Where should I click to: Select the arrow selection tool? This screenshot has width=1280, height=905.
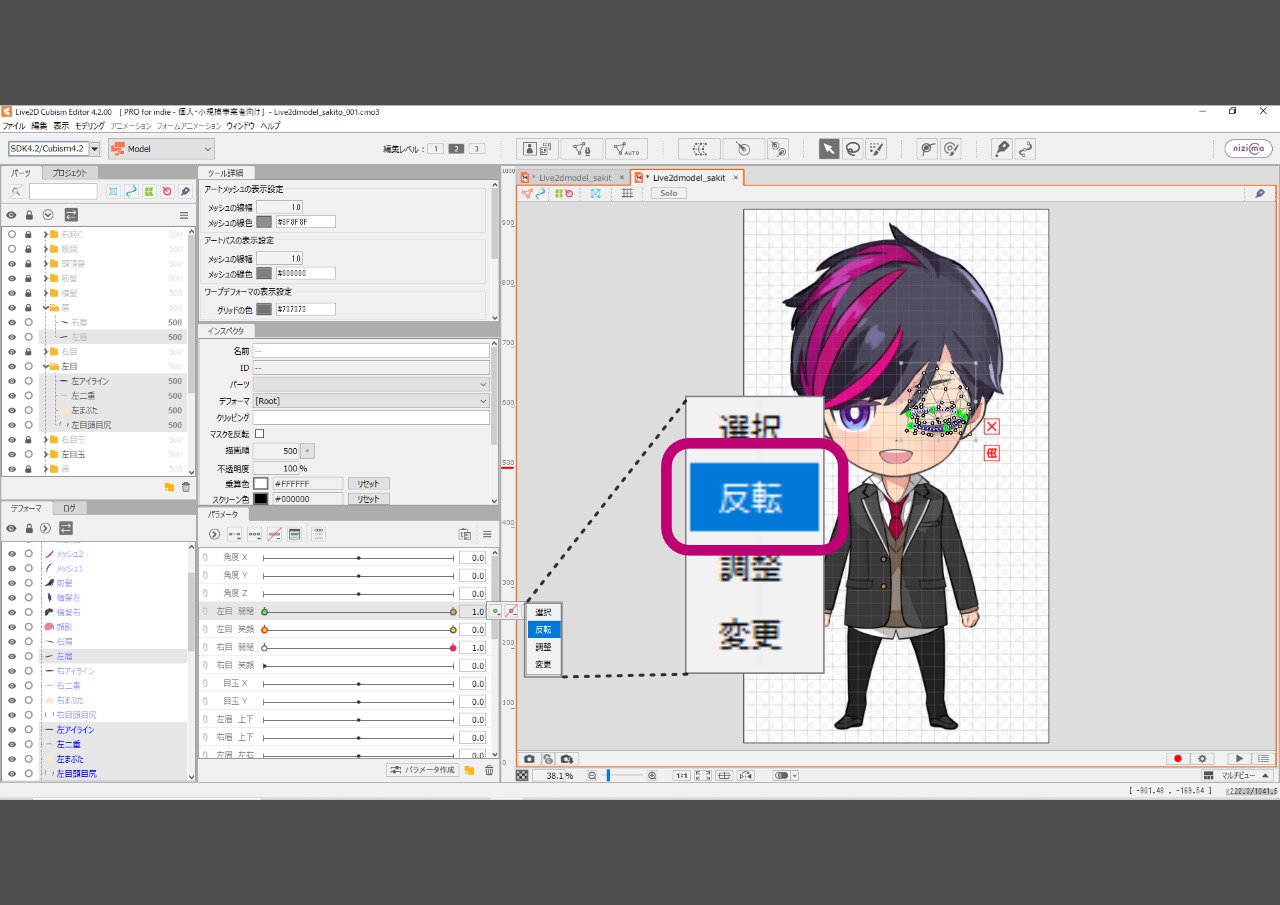click(829, 149)
